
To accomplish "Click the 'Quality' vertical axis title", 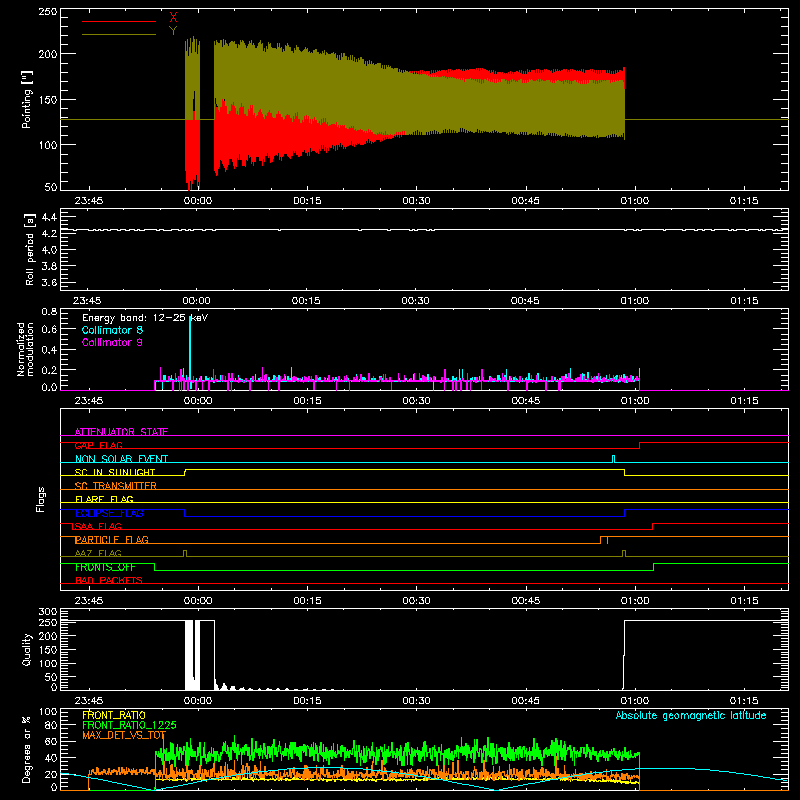I will 27,649.
